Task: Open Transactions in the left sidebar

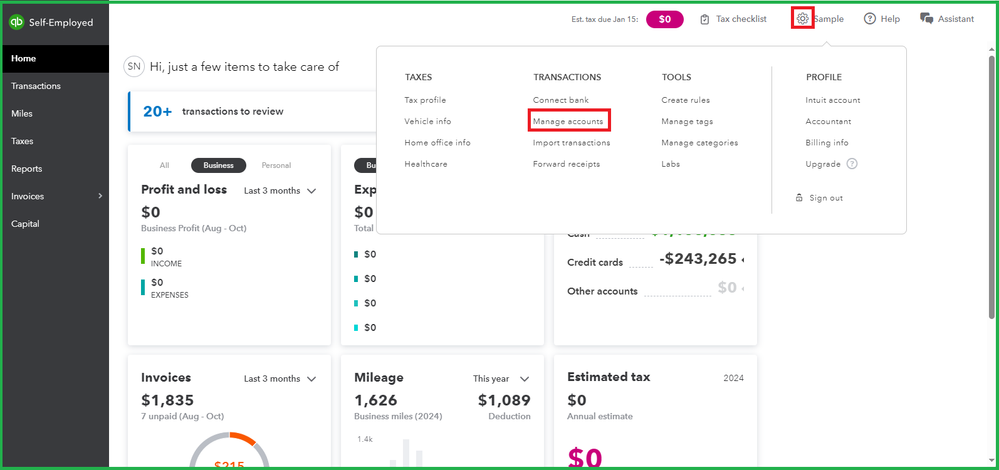Action: tap(36, 86)
